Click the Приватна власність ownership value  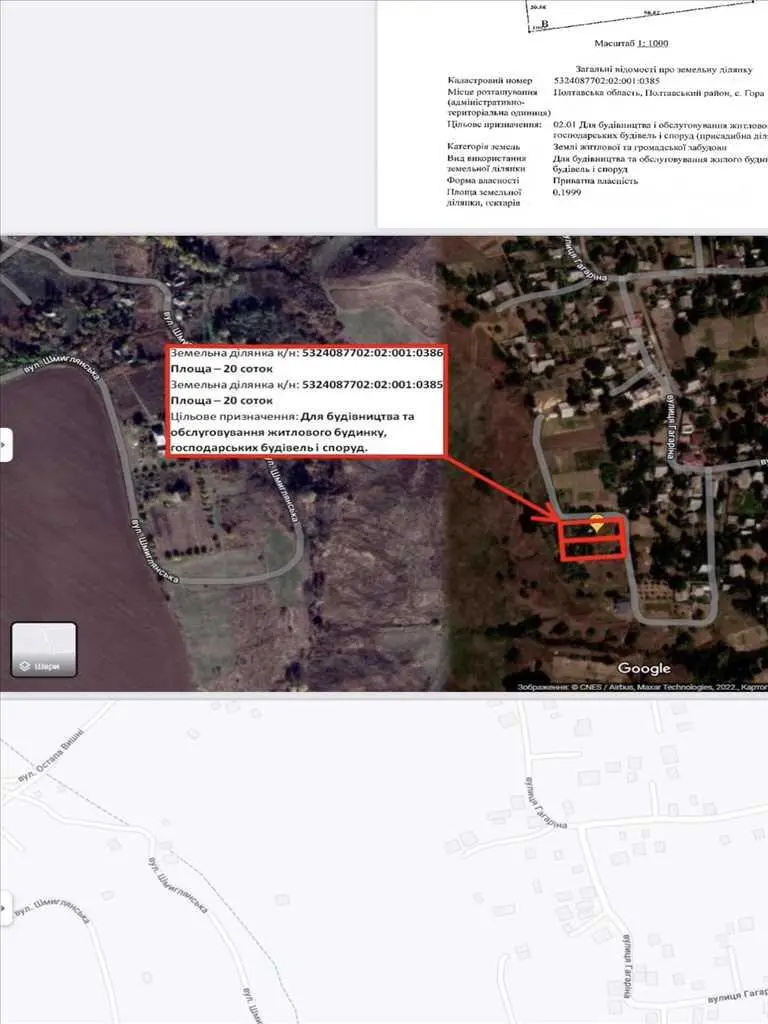point(598,181)
